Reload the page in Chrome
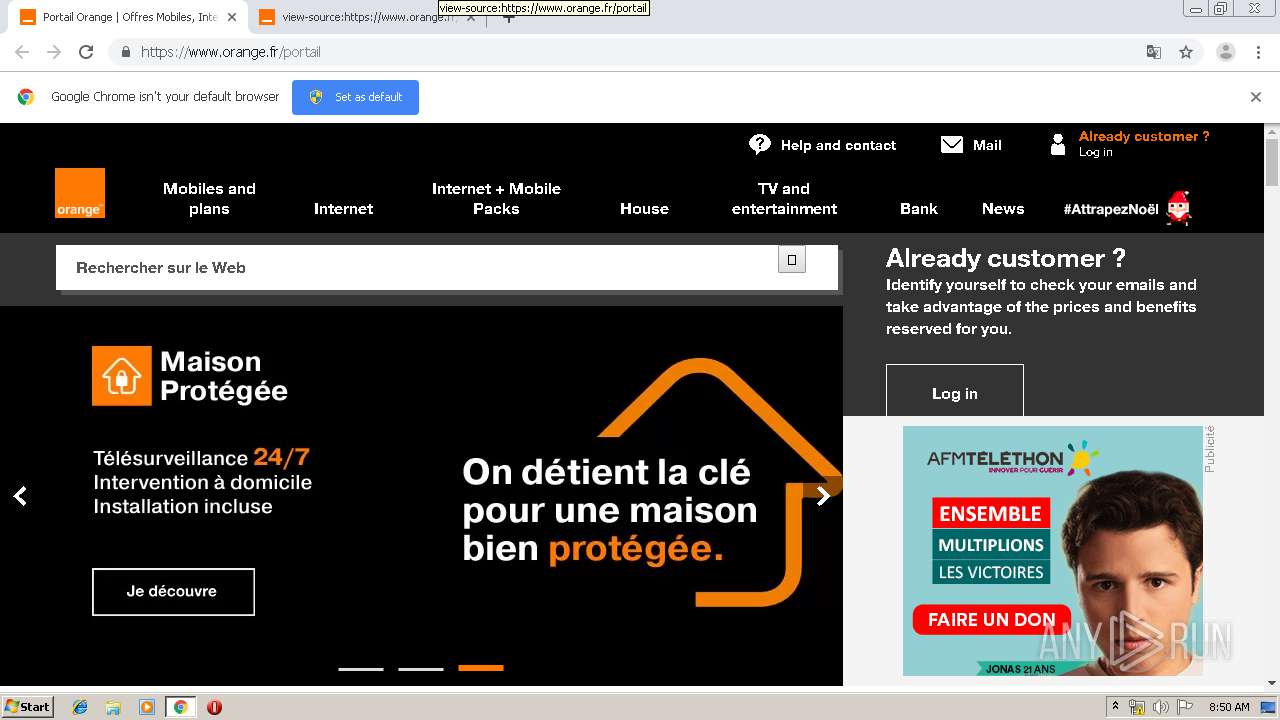1280x720 pixels. click(x=86, y=52)
